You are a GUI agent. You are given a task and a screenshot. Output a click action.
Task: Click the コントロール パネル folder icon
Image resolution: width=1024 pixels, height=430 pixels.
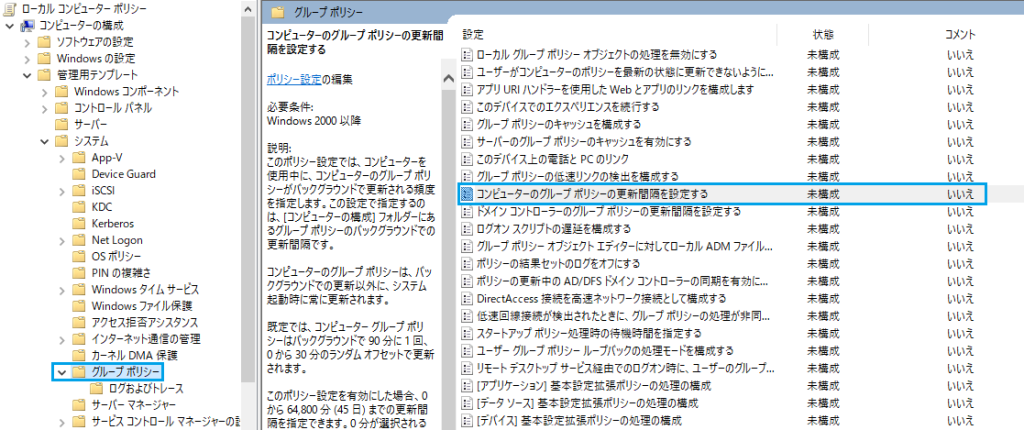(x=61, y=108)
